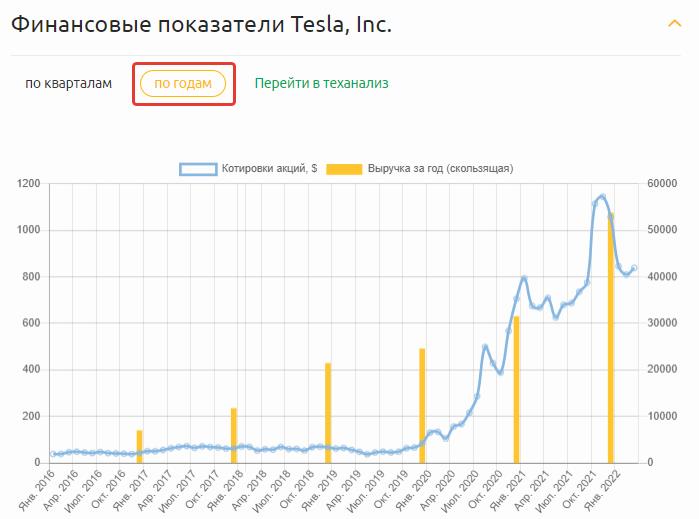The width and height of the screenshot is (699, 519).
Task: Click the yellow revenue legend swatch
Action: (x=344, y=169)
